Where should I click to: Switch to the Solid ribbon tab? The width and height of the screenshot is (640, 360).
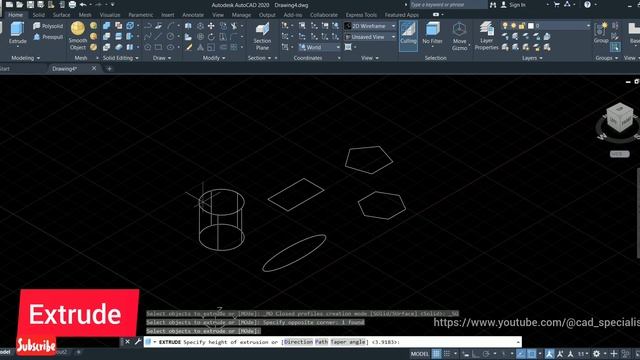39,15
